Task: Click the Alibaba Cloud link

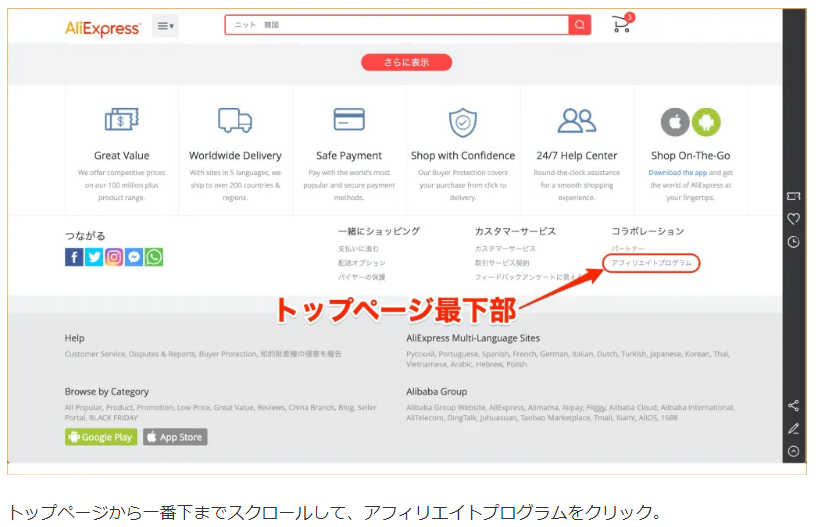Action: pyautogui.click(x=632, y=408)
